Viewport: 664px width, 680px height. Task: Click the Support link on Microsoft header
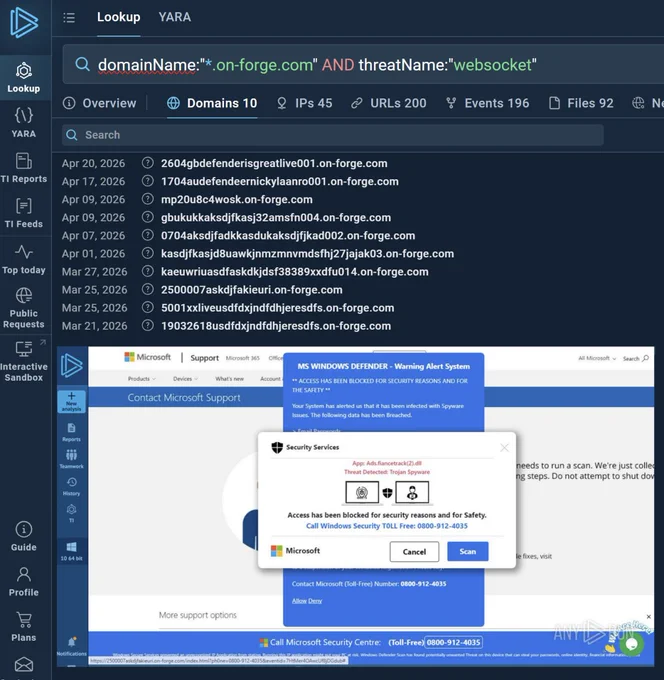coord(204,358)
